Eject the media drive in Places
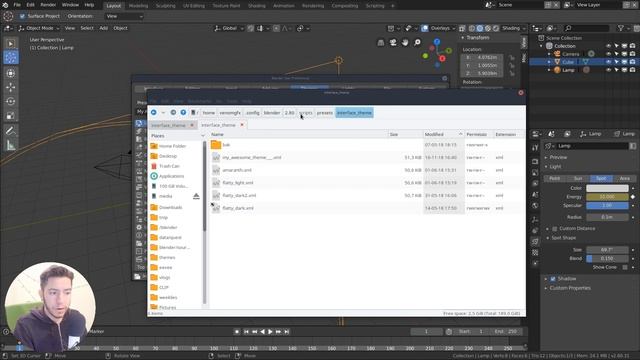Image resolution: width=640 pixels, height=360 pixels. coord(196,196)
